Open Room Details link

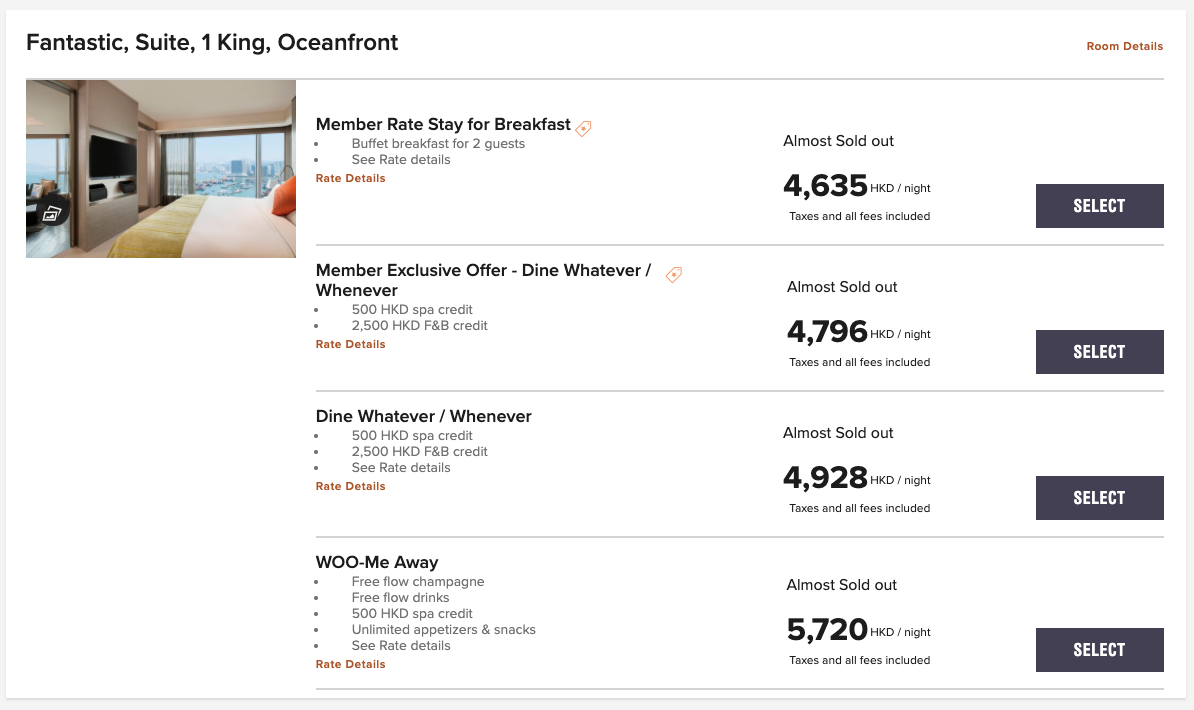[1125, 46]
